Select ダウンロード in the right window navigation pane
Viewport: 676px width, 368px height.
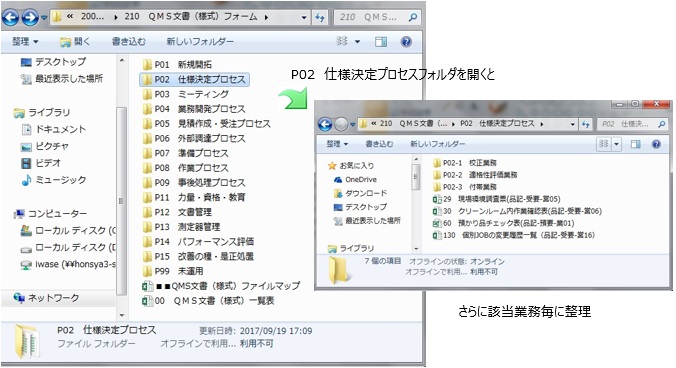[360, 193]
